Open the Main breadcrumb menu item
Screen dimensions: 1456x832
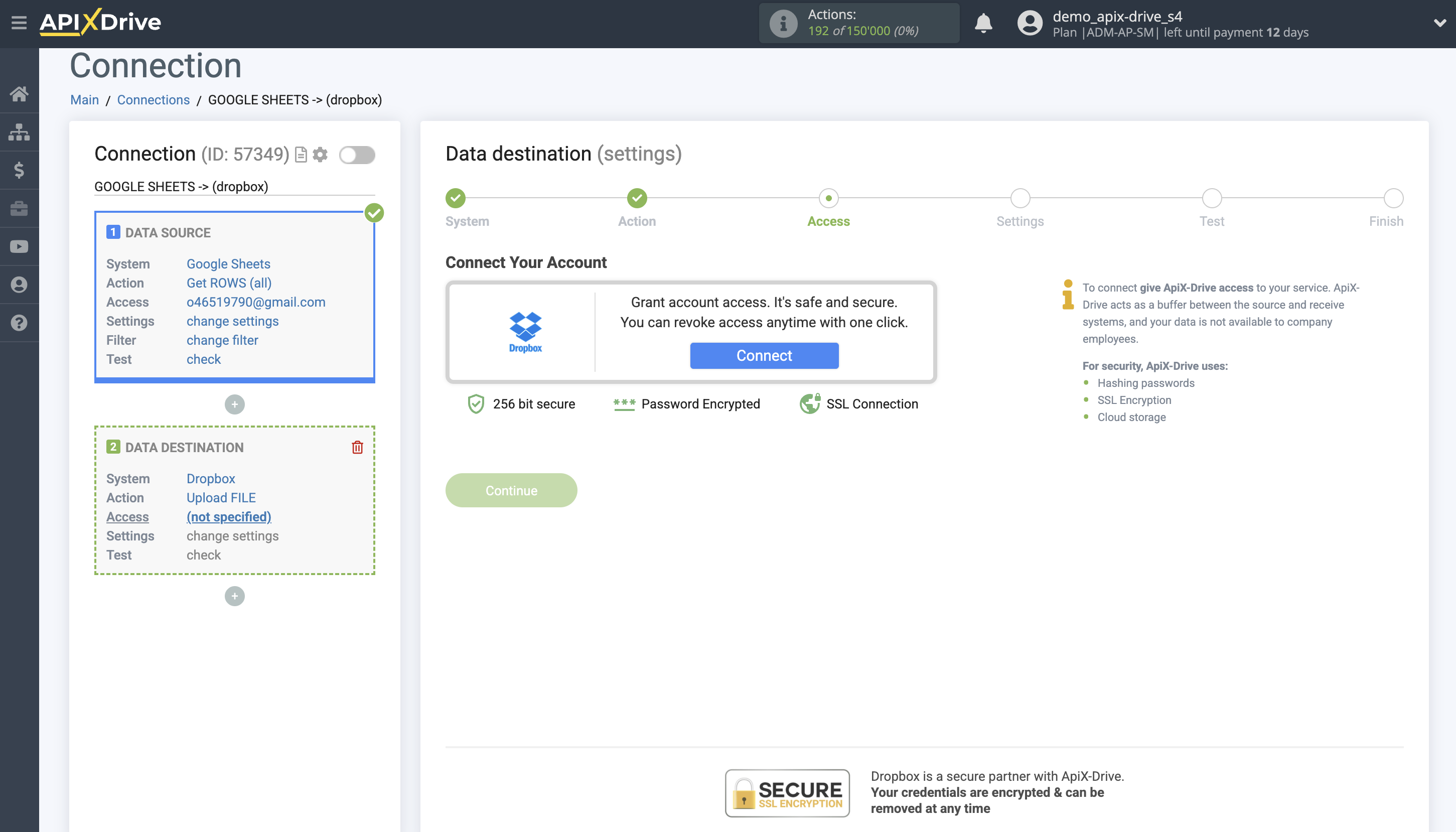click(84, 99)
